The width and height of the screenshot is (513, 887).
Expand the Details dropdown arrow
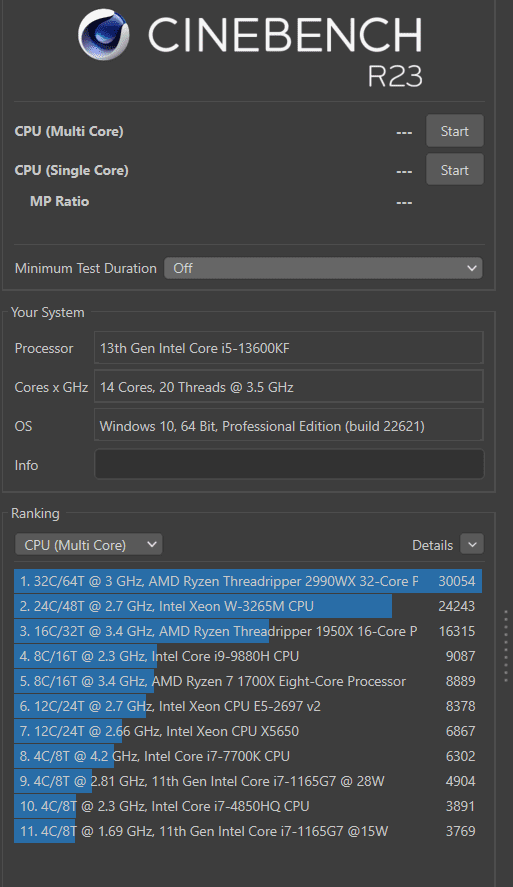472,545
